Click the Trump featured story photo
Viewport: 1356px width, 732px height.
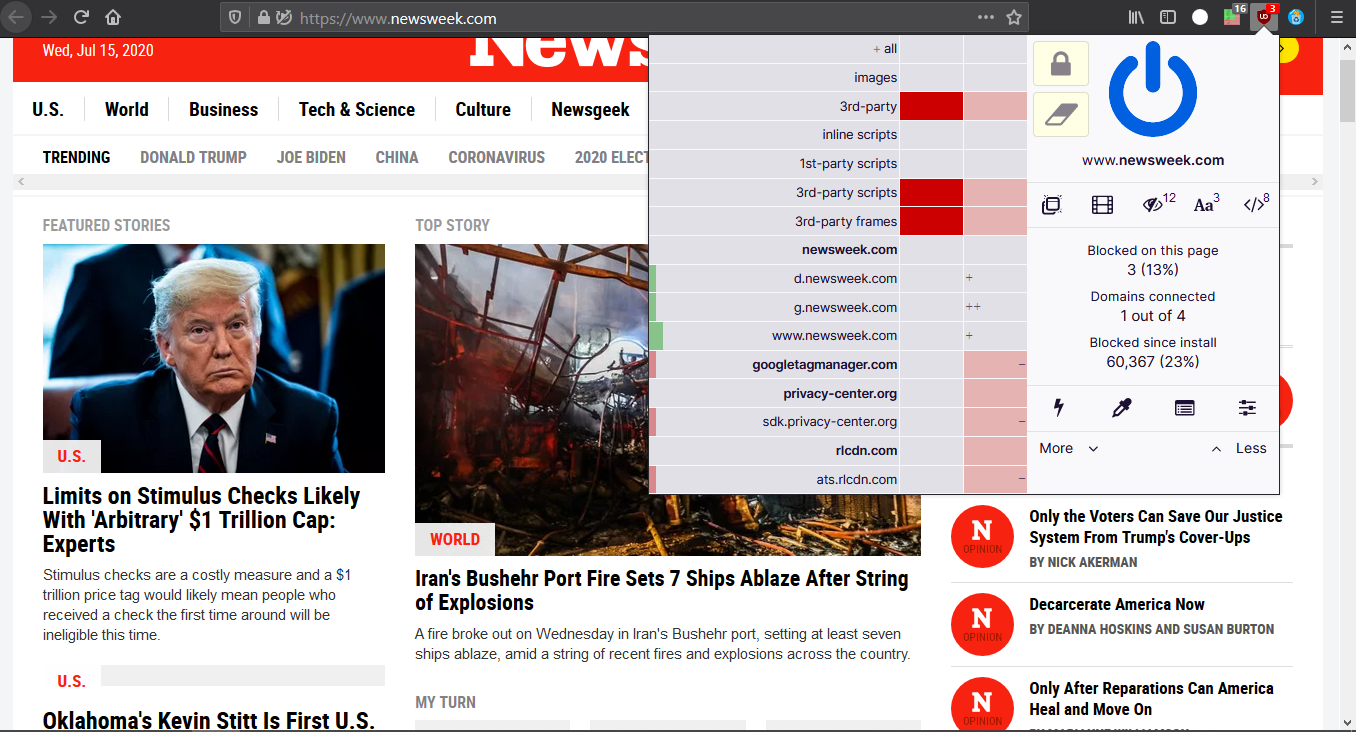[x=214, y=358]
